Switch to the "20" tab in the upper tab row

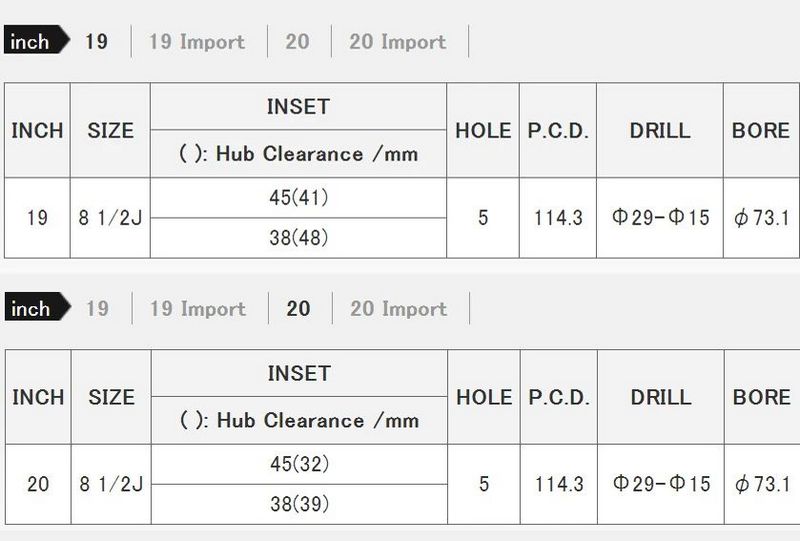[297, 42]
